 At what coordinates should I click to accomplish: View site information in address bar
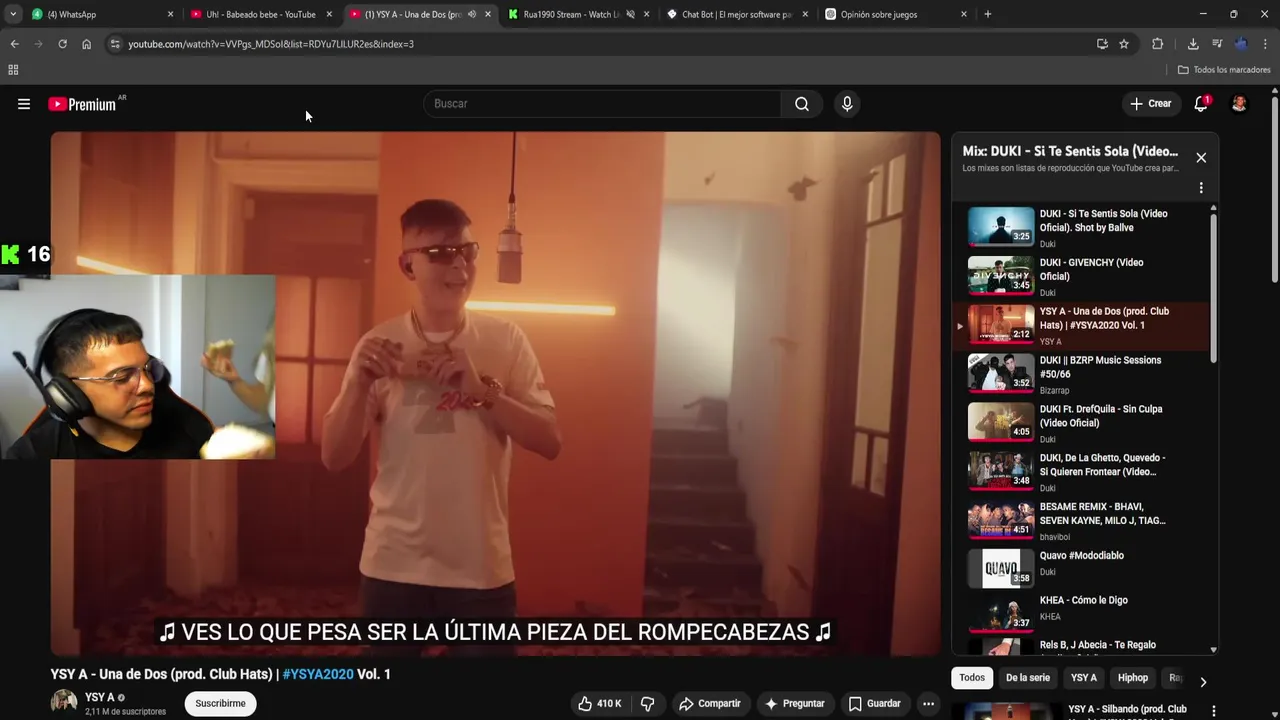pos(115,44)
